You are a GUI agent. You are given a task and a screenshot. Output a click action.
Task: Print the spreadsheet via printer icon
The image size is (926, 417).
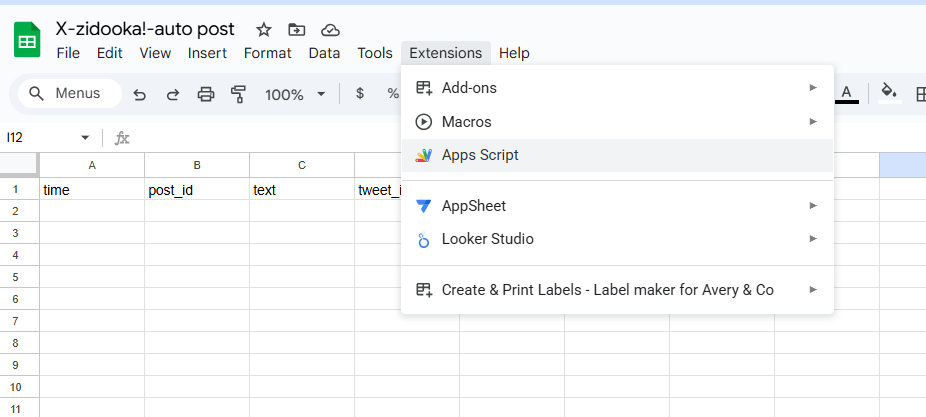(206, 94)
